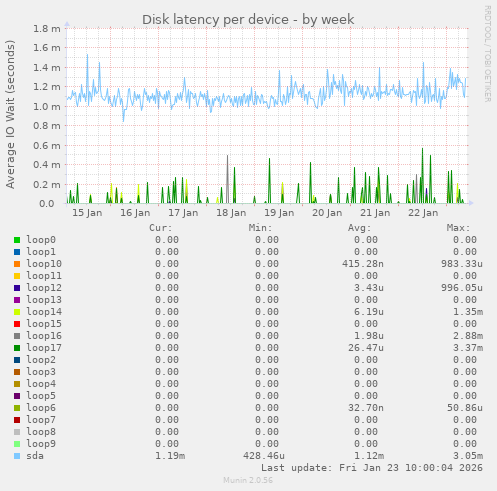Click the 20 Jan x-axis label
Image resolution: width=497 pixels, height=491 pixels.
point(327,213)
